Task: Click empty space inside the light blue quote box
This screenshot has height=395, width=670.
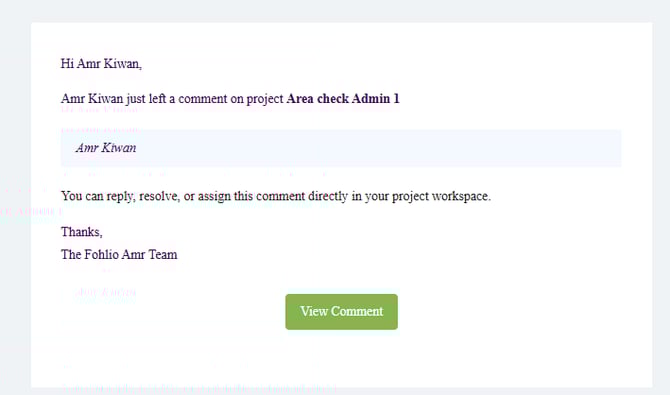Action: click(x=376, y=148)
